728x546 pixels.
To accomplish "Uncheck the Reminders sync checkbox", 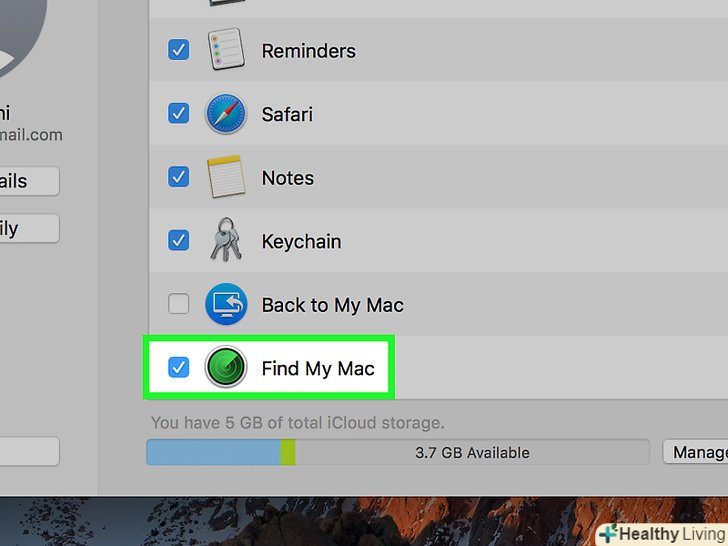I will (178, 50).
